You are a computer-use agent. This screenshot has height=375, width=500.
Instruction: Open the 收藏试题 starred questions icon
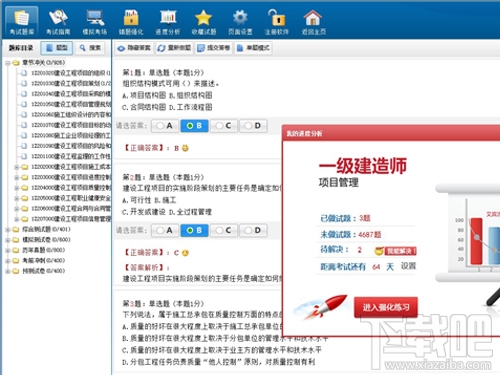pos(204,22)
